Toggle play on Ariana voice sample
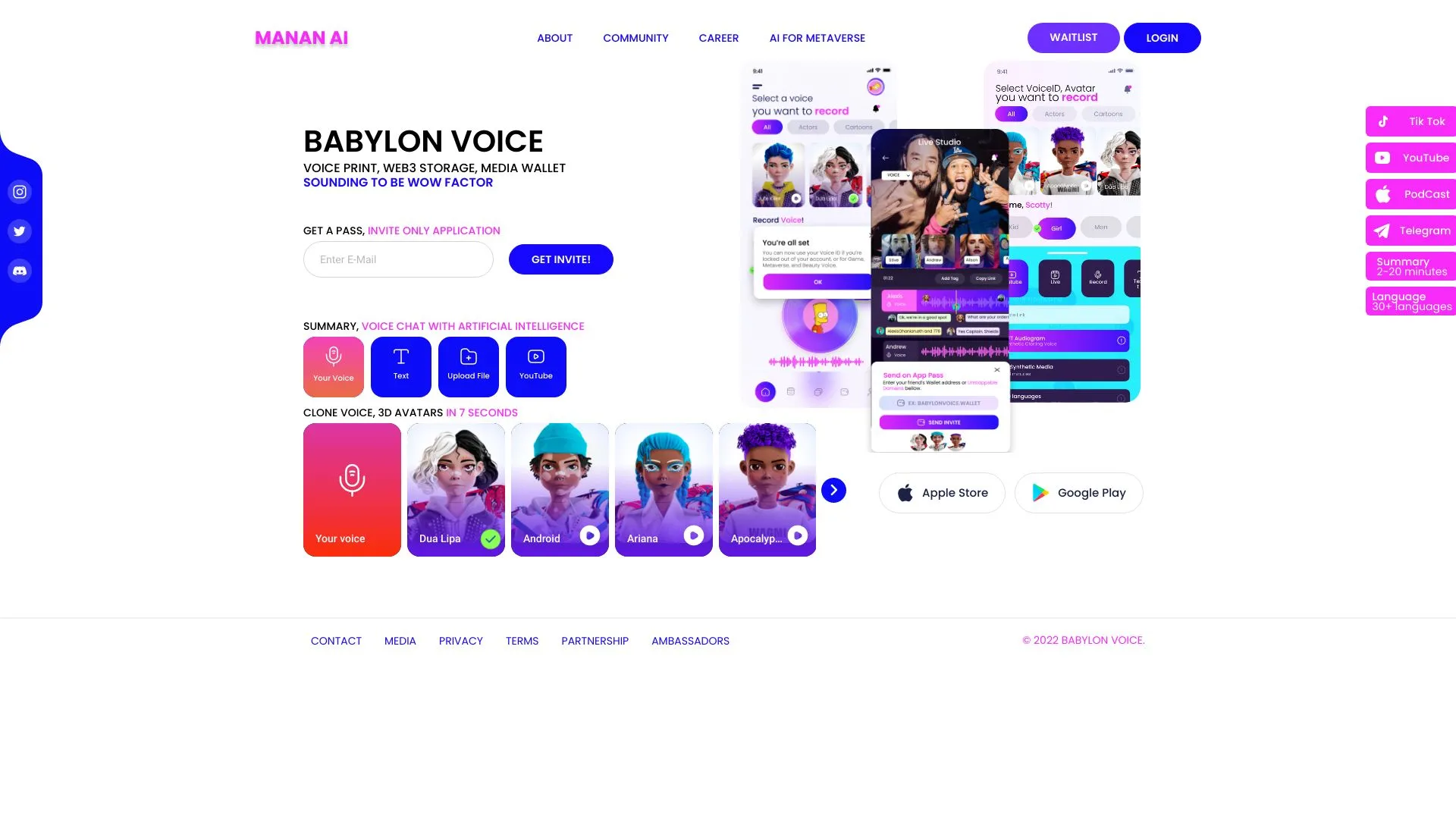This screenshot has width=1456, height=819. pyautogui.click(x=694, y=535)
